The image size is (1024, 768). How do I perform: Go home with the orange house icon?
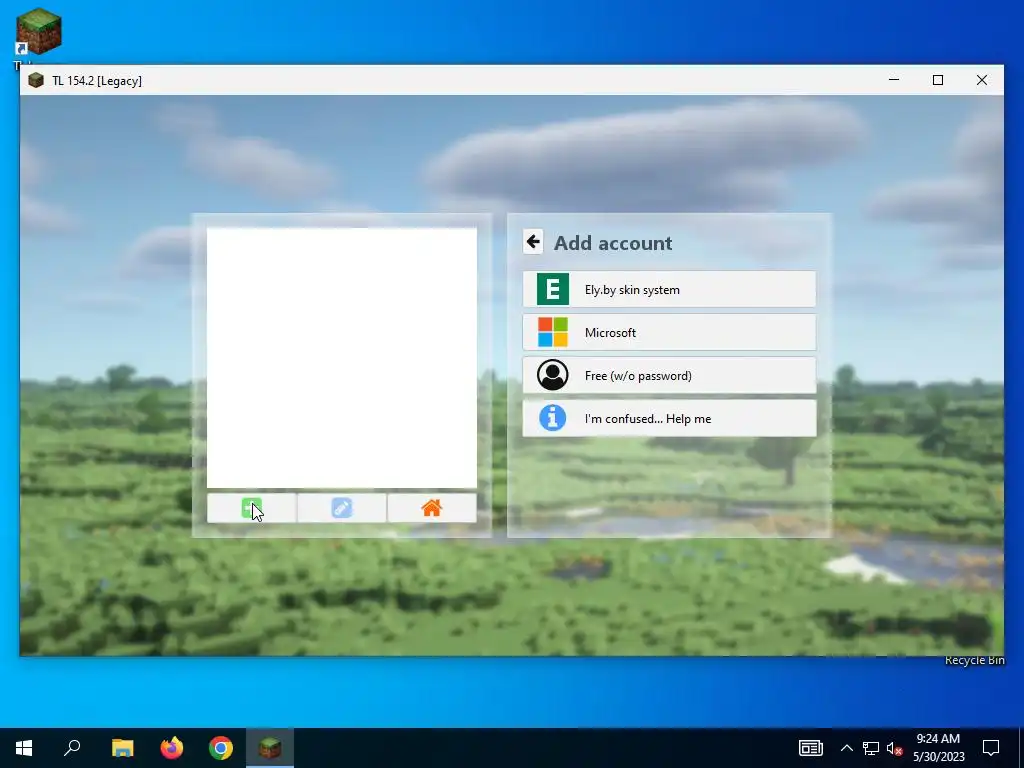pyautogui.click(x=432, y=508)
